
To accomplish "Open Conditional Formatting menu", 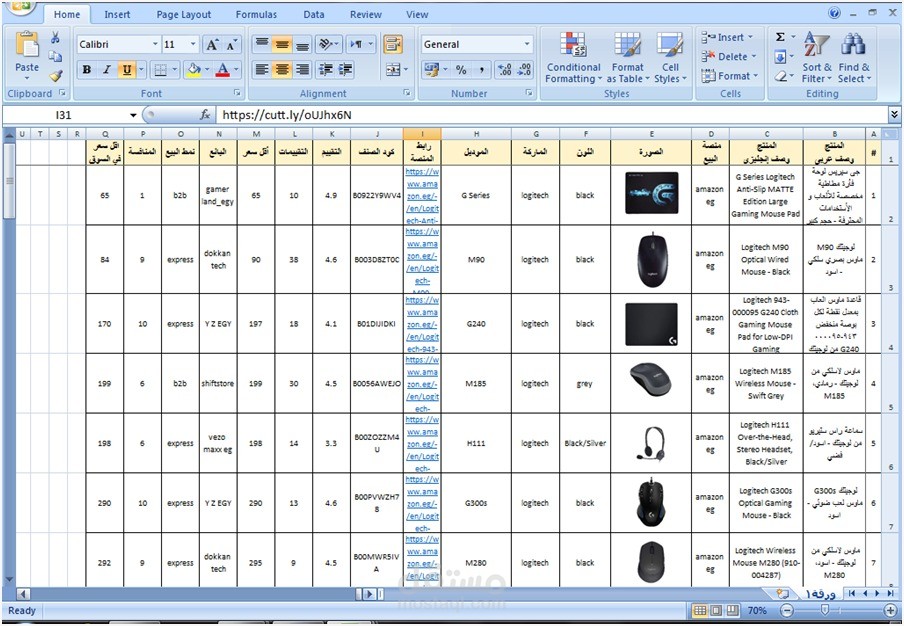I will coord(574,57).
